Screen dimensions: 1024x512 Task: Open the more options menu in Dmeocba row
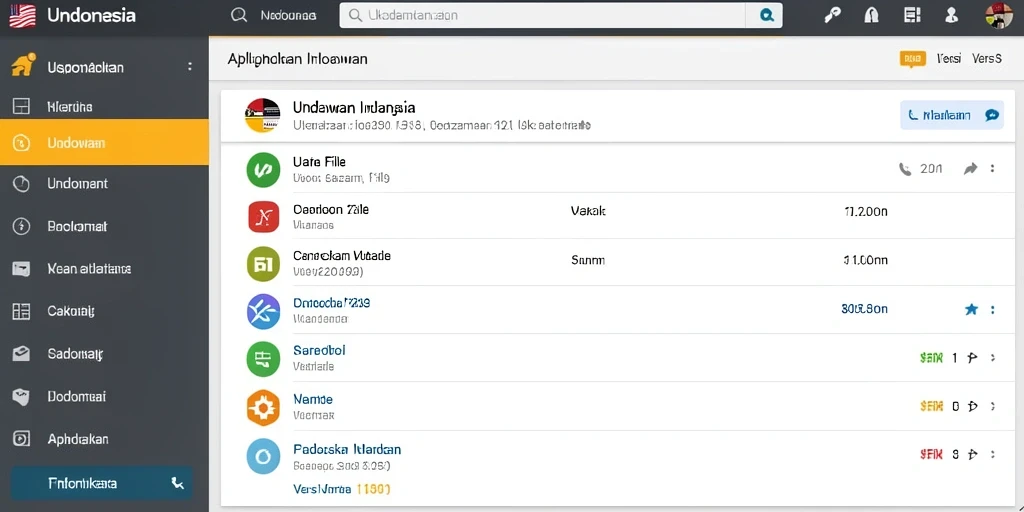[x=992, y=310]
